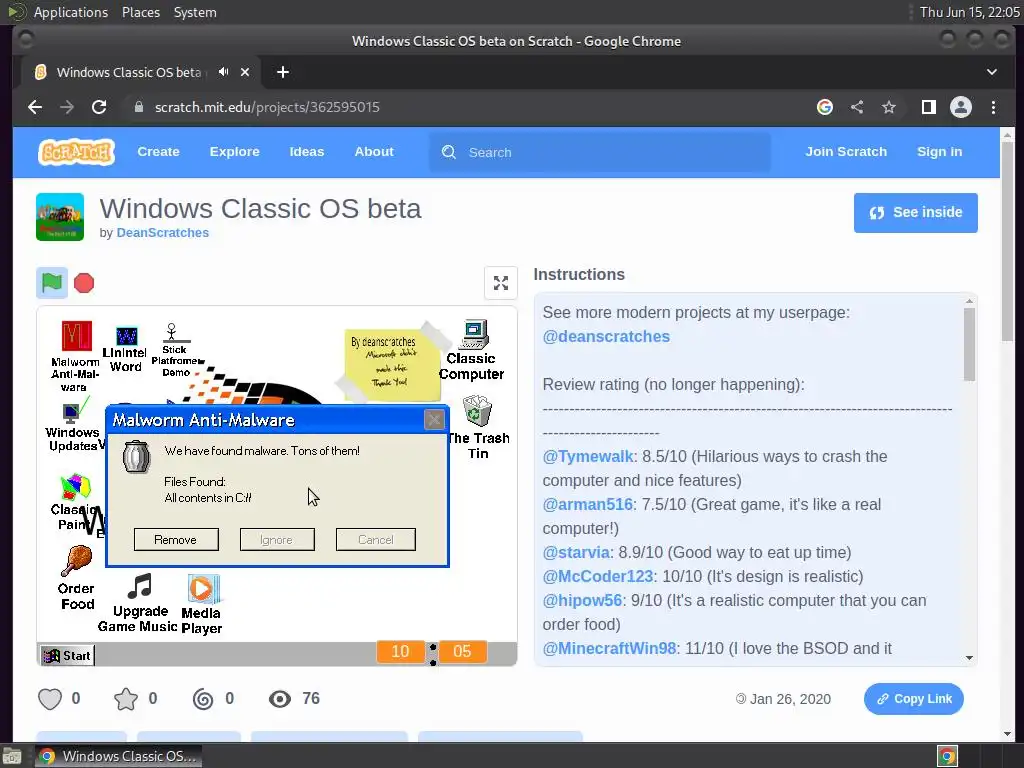Click the page vertical scrollbar
Viewport: 1024px width, 768px height.
pos(1006,242)
